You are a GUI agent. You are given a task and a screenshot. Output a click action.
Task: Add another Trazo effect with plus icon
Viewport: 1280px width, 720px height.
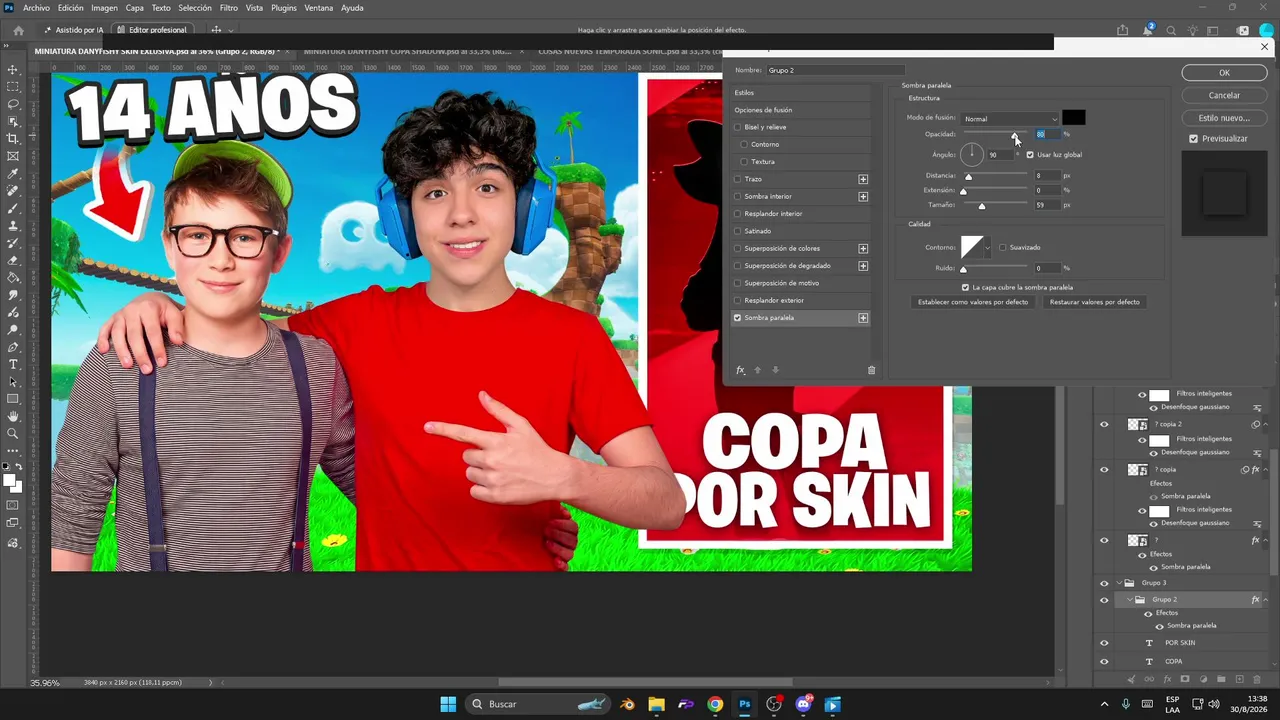coord(863,179)
